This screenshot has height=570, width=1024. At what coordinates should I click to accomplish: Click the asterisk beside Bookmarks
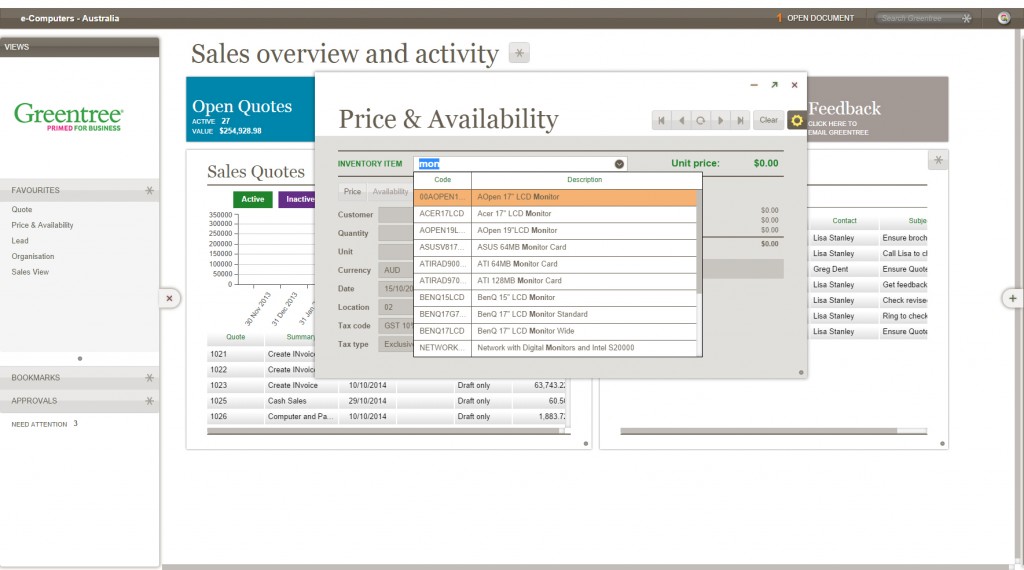tap(150, 377)
